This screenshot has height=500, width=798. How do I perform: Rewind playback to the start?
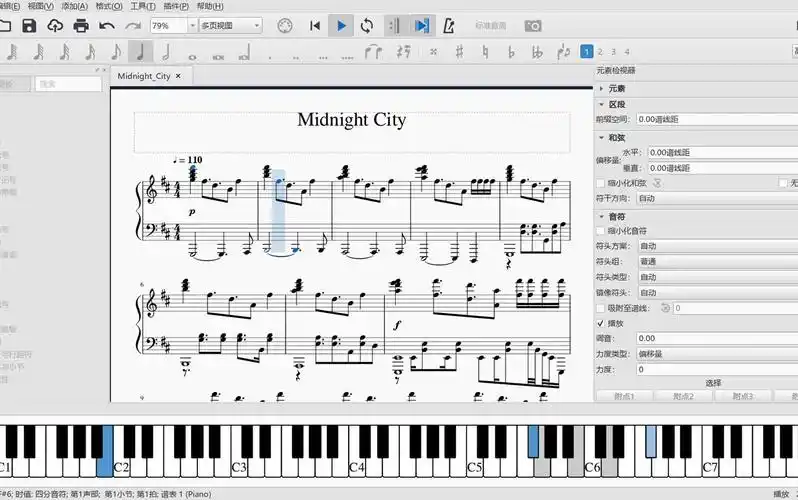coord(315,25)
